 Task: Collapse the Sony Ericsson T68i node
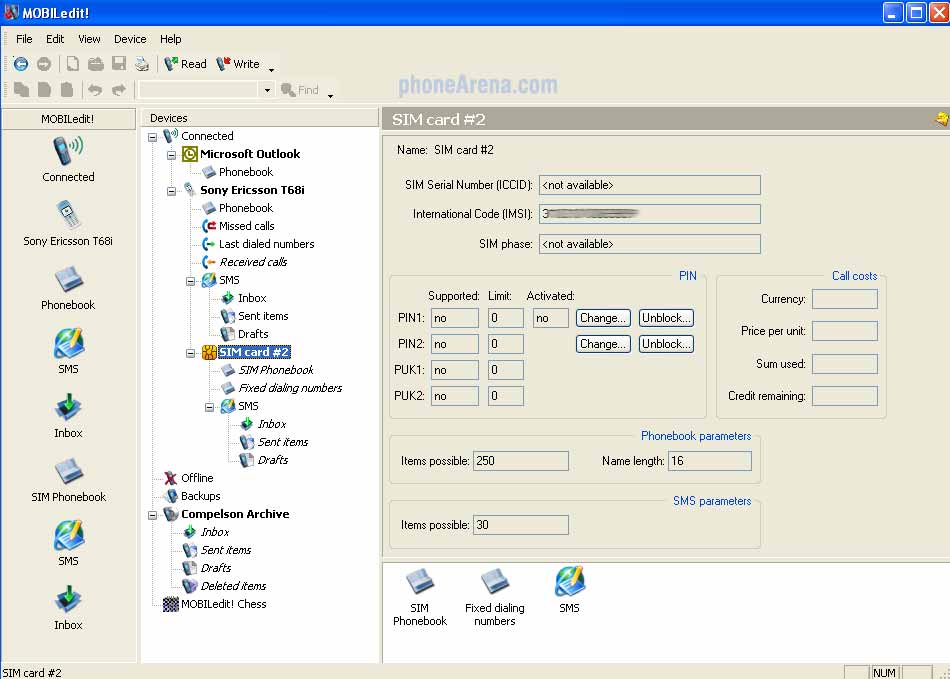click(x=171, y=191)
